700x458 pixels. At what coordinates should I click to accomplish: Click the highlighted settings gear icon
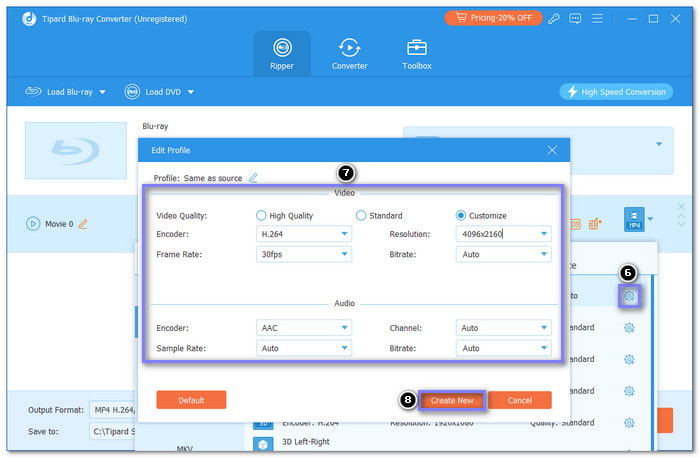pos(629,296)
